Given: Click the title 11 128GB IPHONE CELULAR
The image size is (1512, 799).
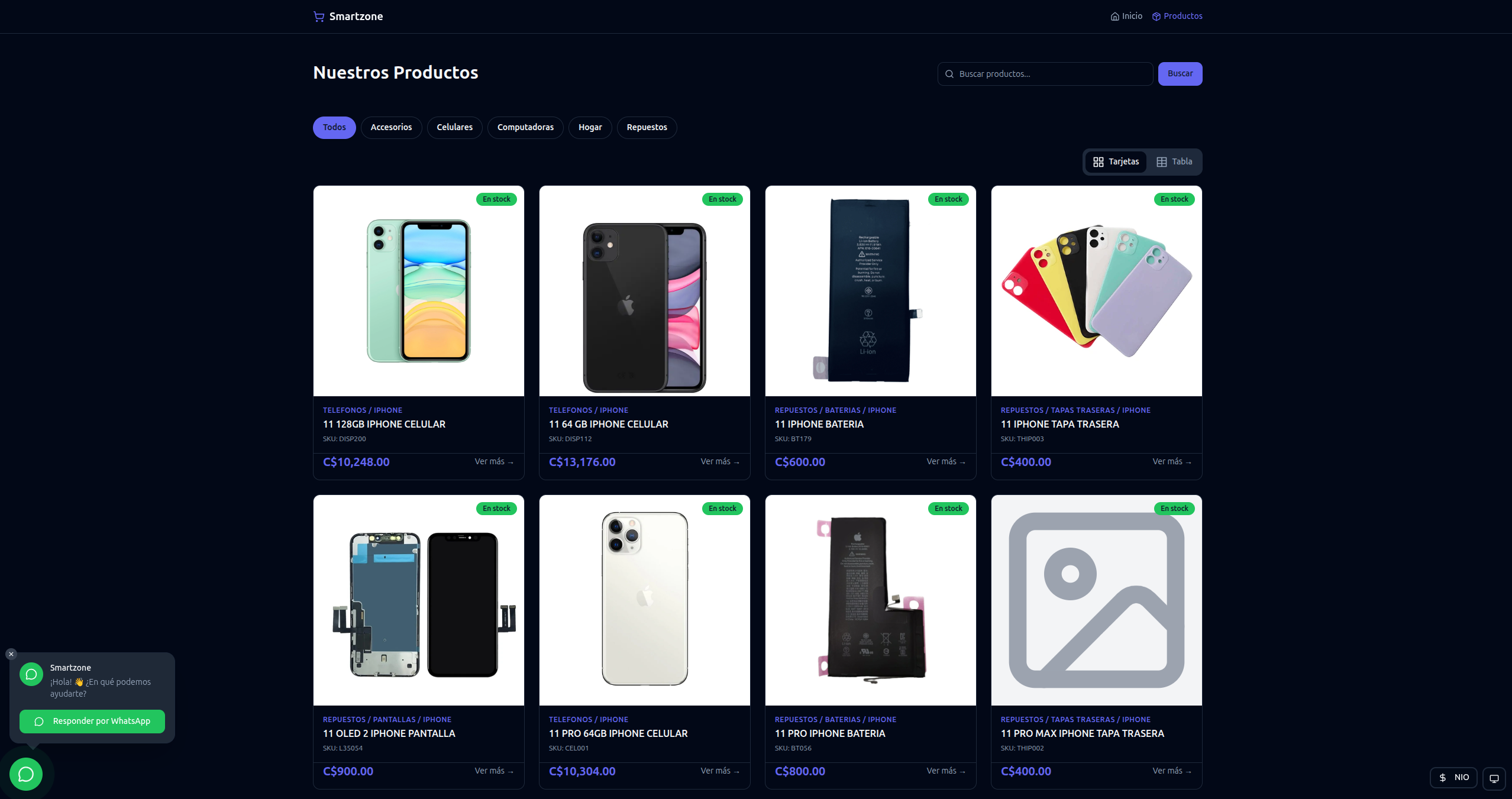Looking at the screenshot, I should 384,425.
